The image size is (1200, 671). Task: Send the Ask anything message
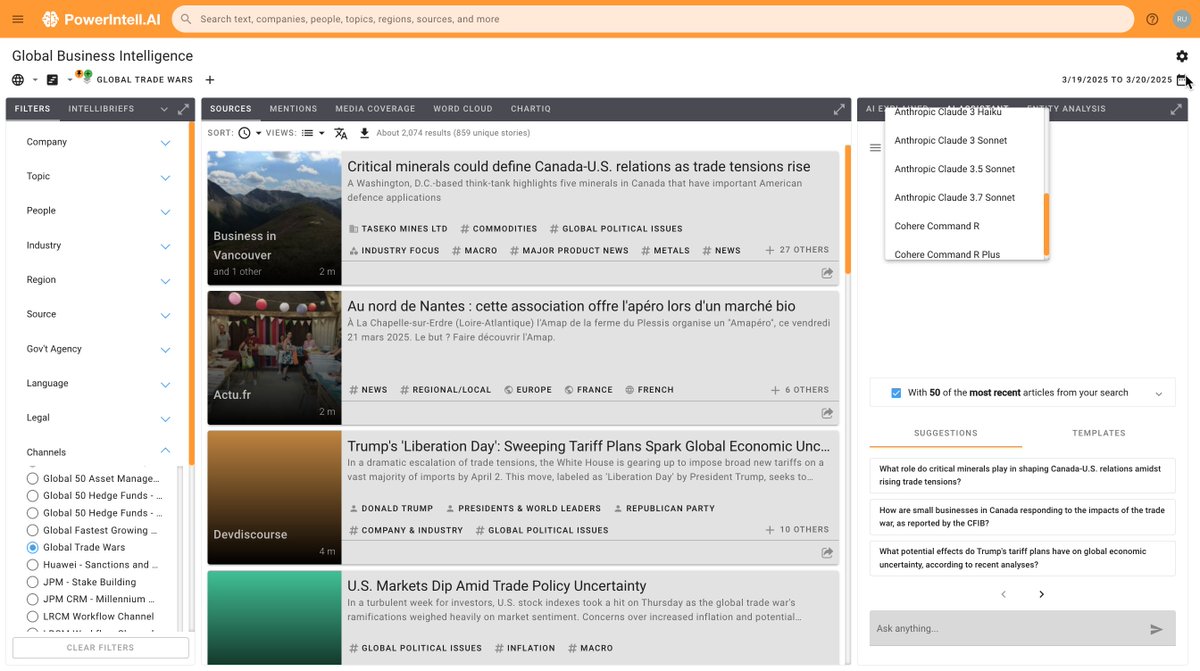point(1156,629)
